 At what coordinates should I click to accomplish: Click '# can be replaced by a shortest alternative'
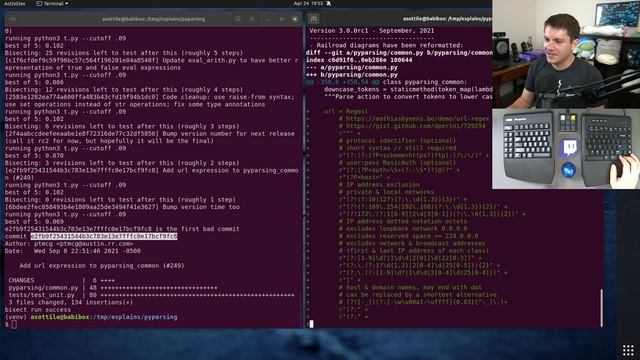tap(418, 295)
